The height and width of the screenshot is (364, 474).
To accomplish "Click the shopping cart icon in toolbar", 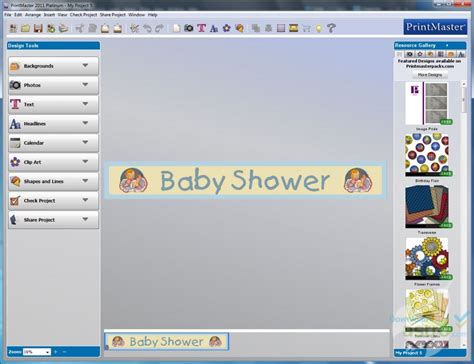I will coord(306,28).
